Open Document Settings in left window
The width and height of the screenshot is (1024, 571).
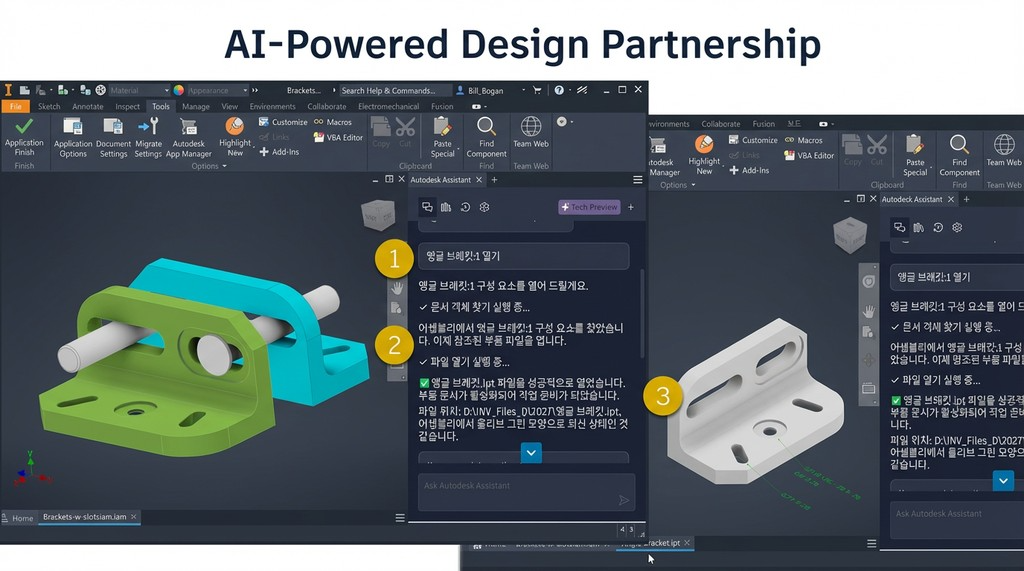pos(114,138)
